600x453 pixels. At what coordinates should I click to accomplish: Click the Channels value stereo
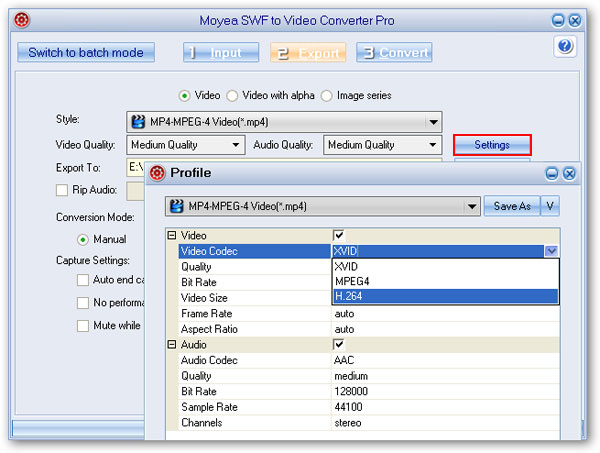[x=348, y=423]
